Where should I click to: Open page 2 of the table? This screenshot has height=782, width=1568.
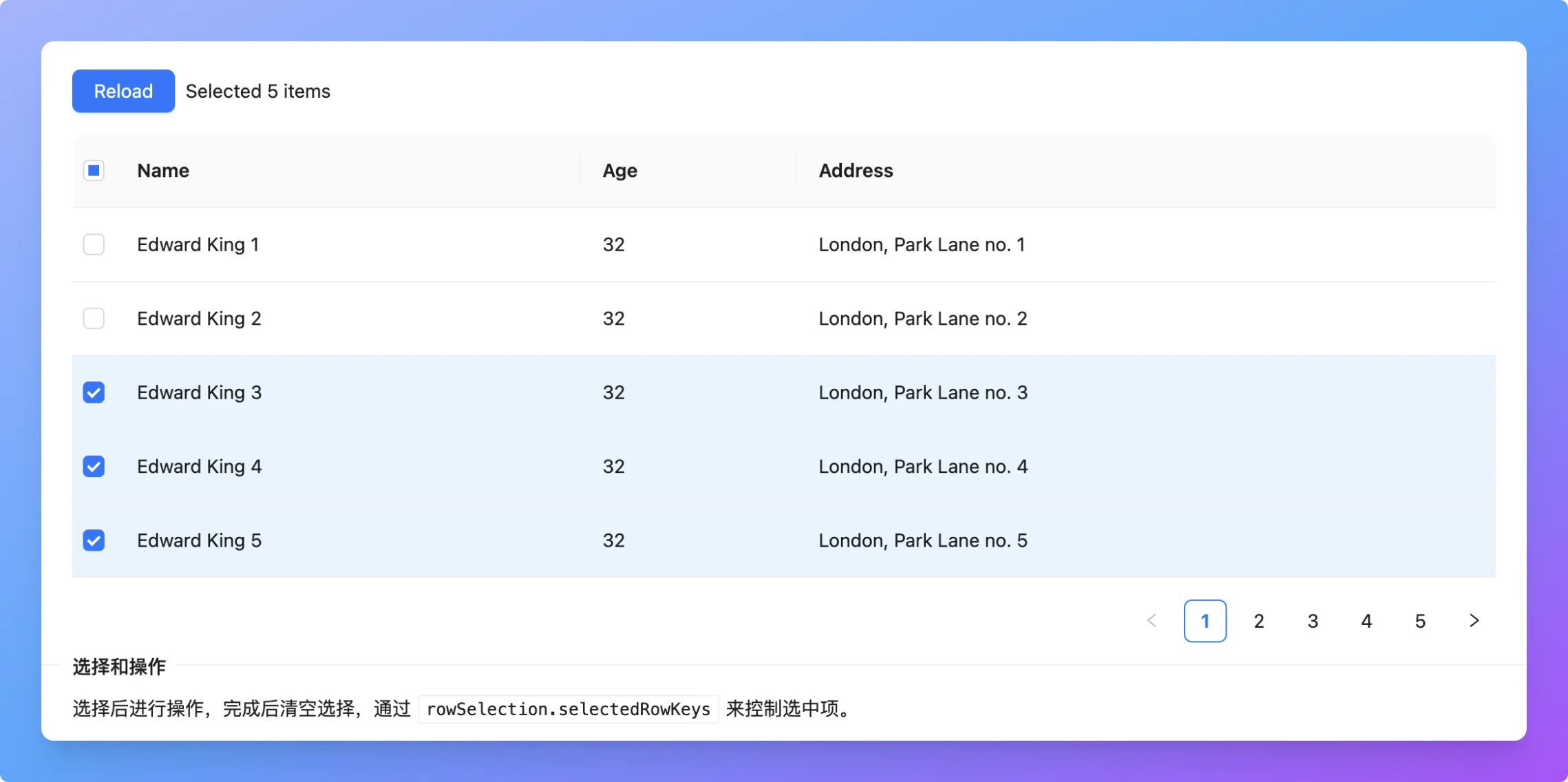1259,620
